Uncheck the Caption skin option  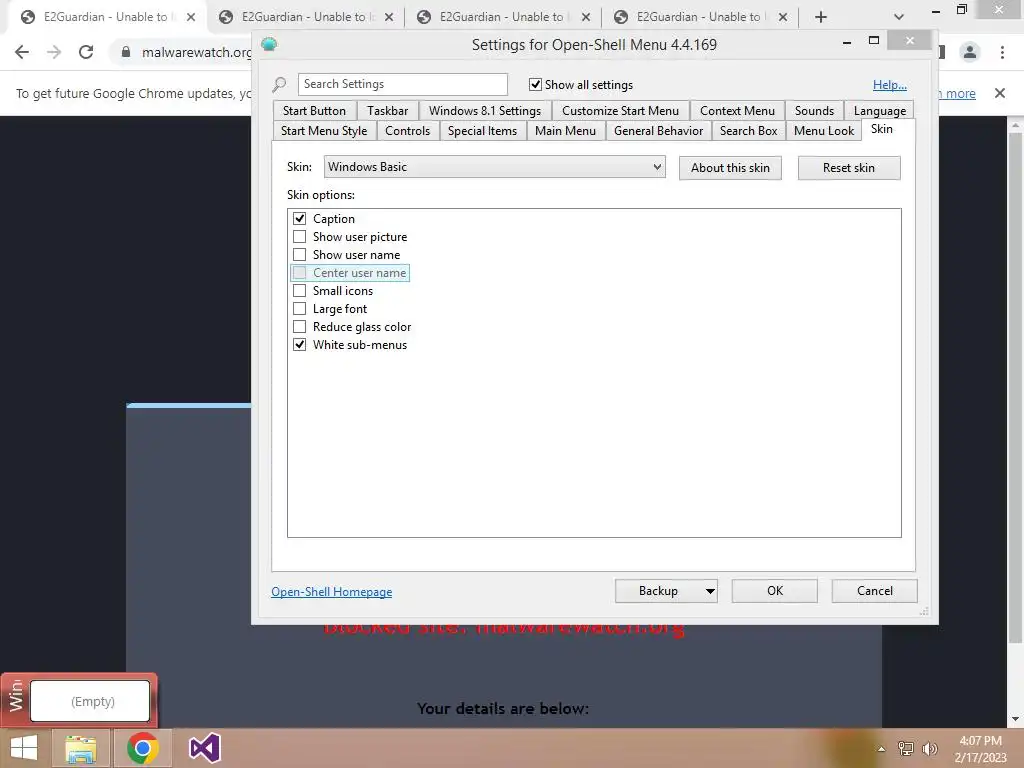[299, 219]
